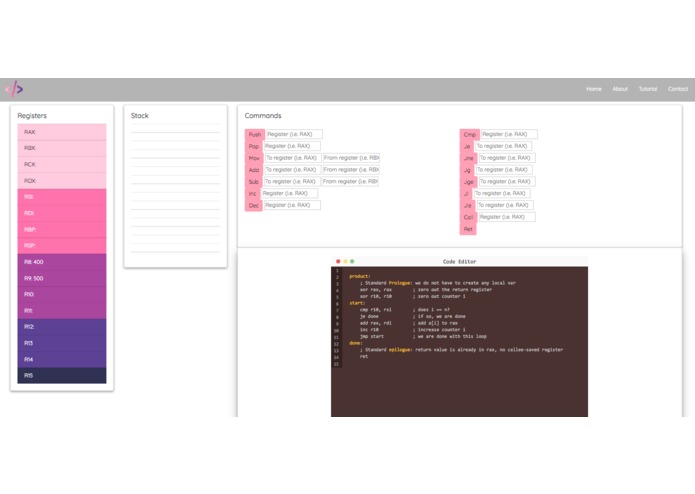Select the RAX register row
The height and width of the screenshot is (494, 695).
pos(62,132)
